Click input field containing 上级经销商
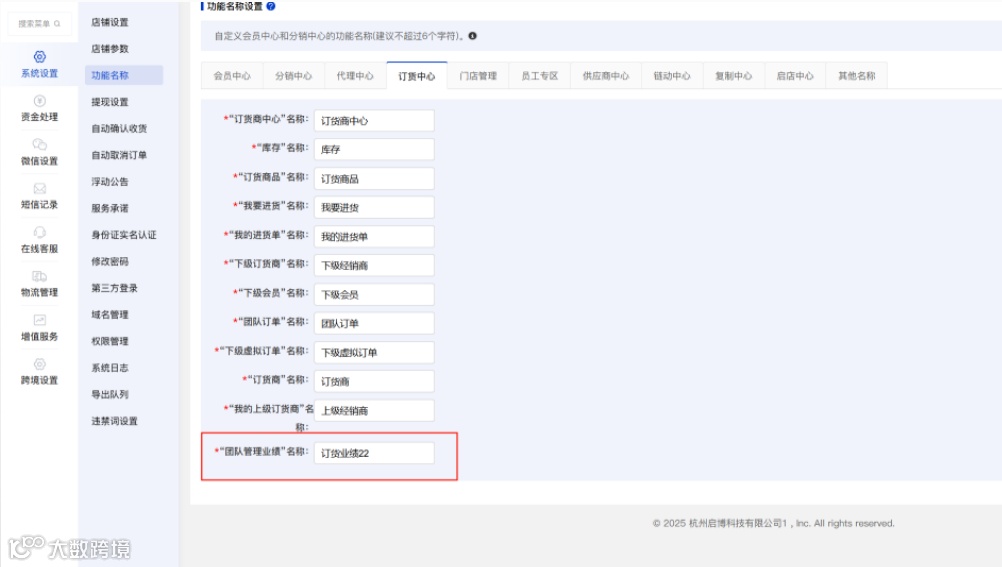Viewport: 1002px width, 567px height. [x=374, y=410]
